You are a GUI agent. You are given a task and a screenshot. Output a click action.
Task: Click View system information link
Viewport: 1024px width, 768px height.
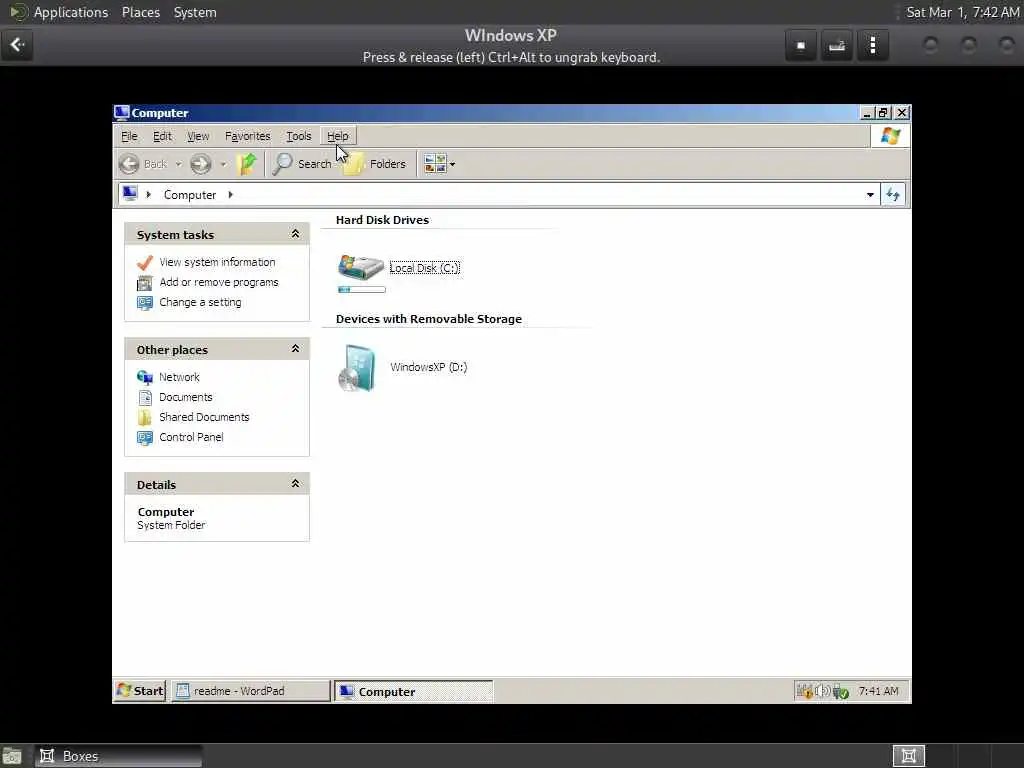[x=217, y=262]
